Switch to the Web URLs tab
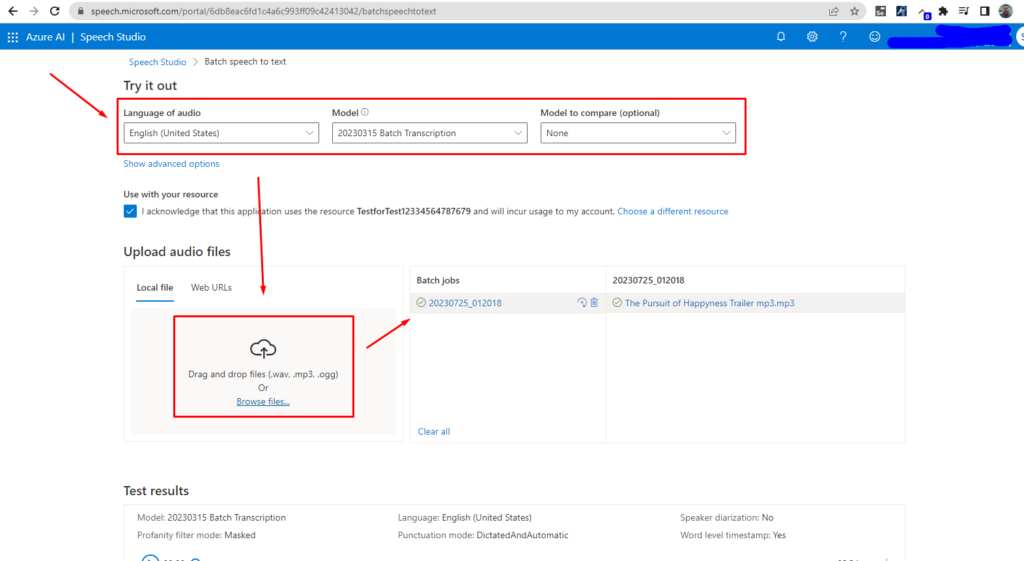This screenshot has width=1024, height=561. click(211, 287)
